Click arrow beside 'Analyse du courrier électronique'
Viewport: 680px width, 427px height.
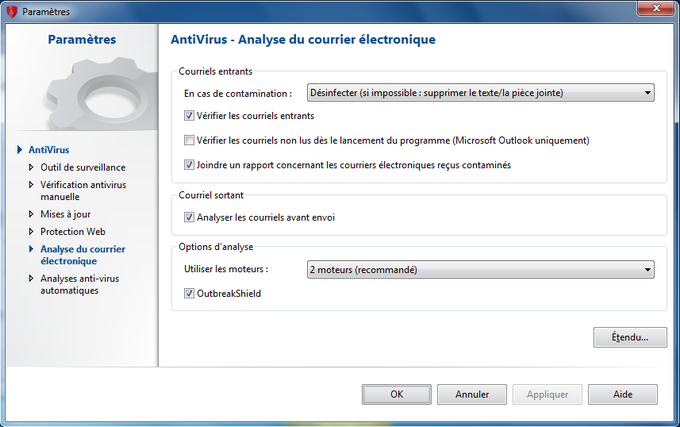coord(31,249)
